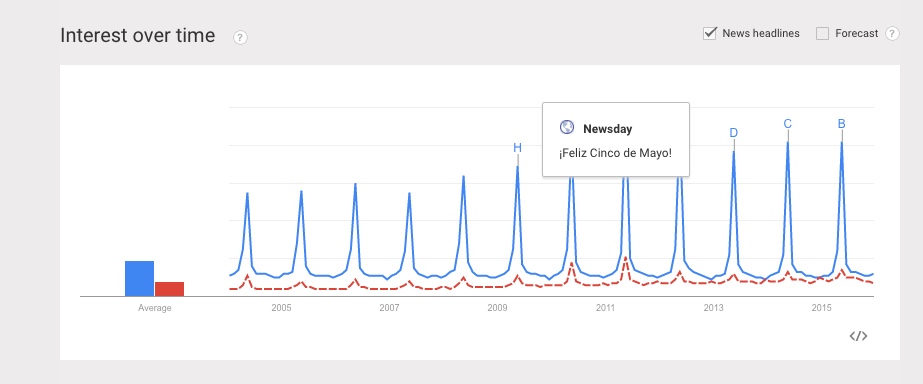
Task: Click the Interest over time heading
Action: [x=138, y=36]
